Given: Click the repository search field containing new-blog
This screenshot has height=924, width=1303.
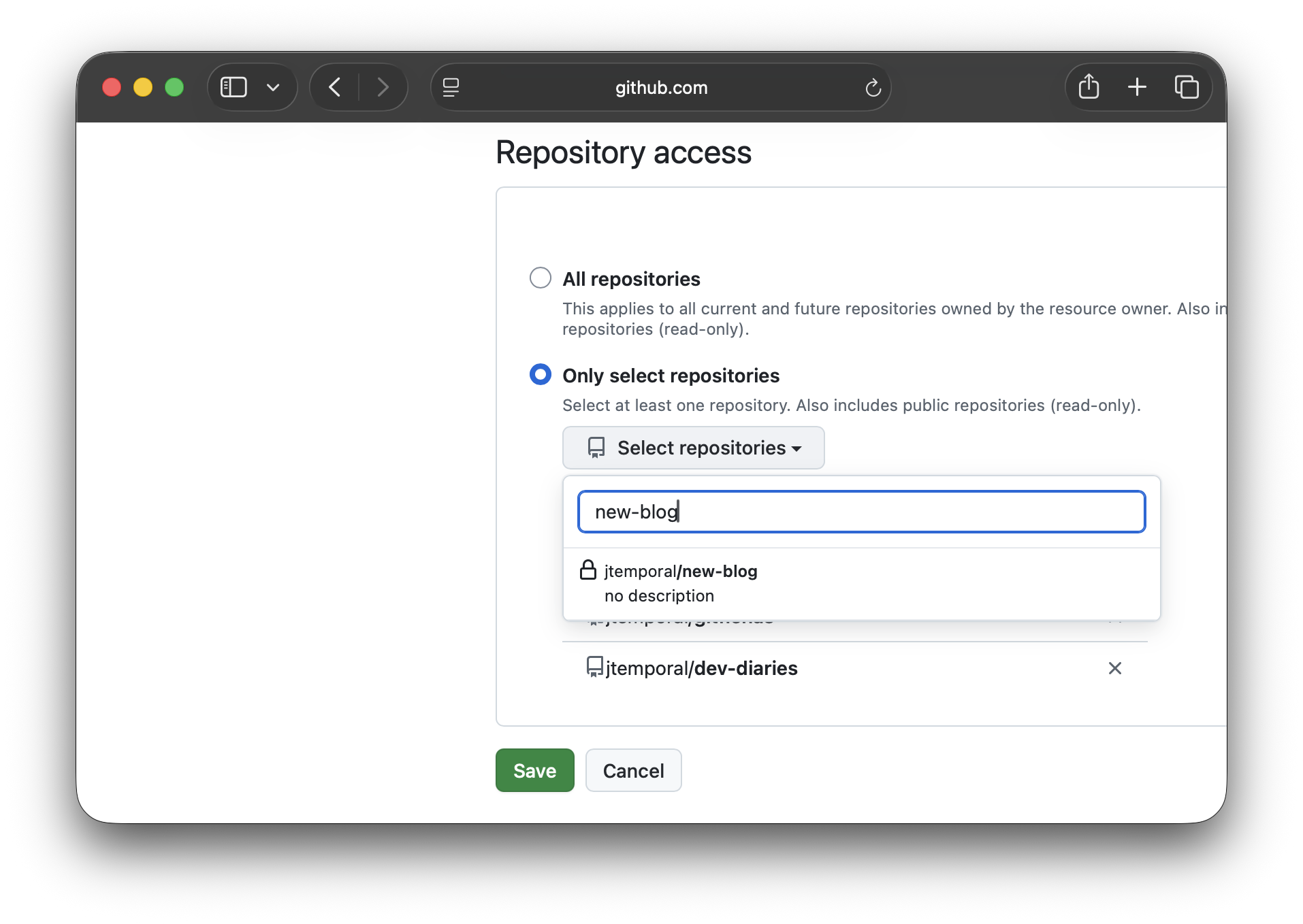Looking at the screenshot, I should pyautogui.click(x=861, y=512).
